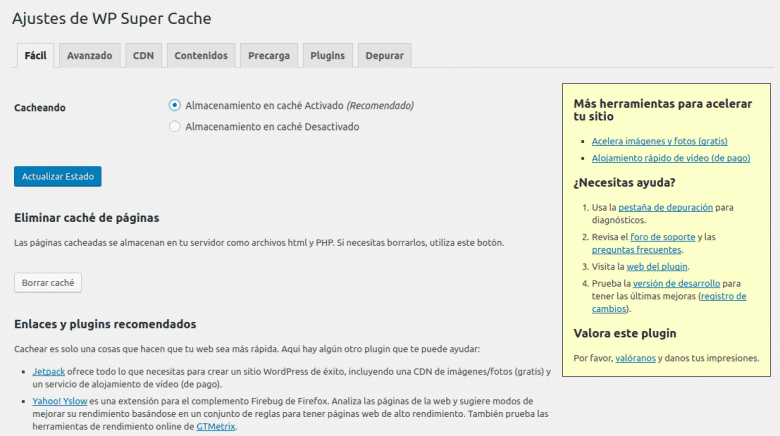Click the Eliminar caché de páginas heading

point(87,218)
